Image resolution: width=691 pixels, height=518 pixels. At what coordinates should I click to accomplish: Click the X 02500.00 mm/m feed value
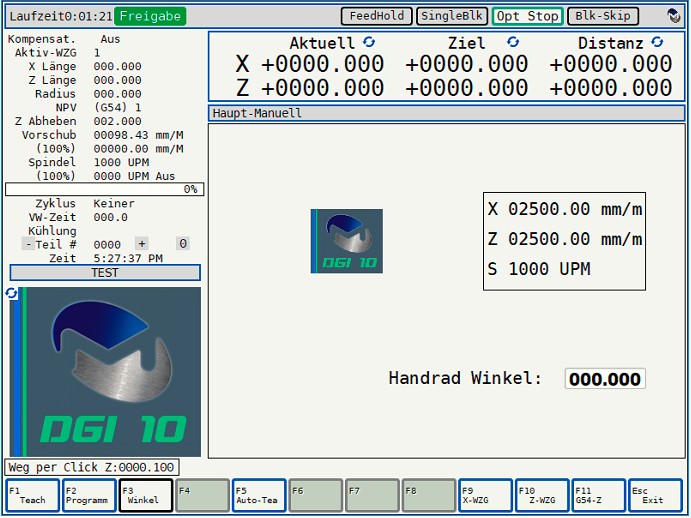[x=565, y=209]
